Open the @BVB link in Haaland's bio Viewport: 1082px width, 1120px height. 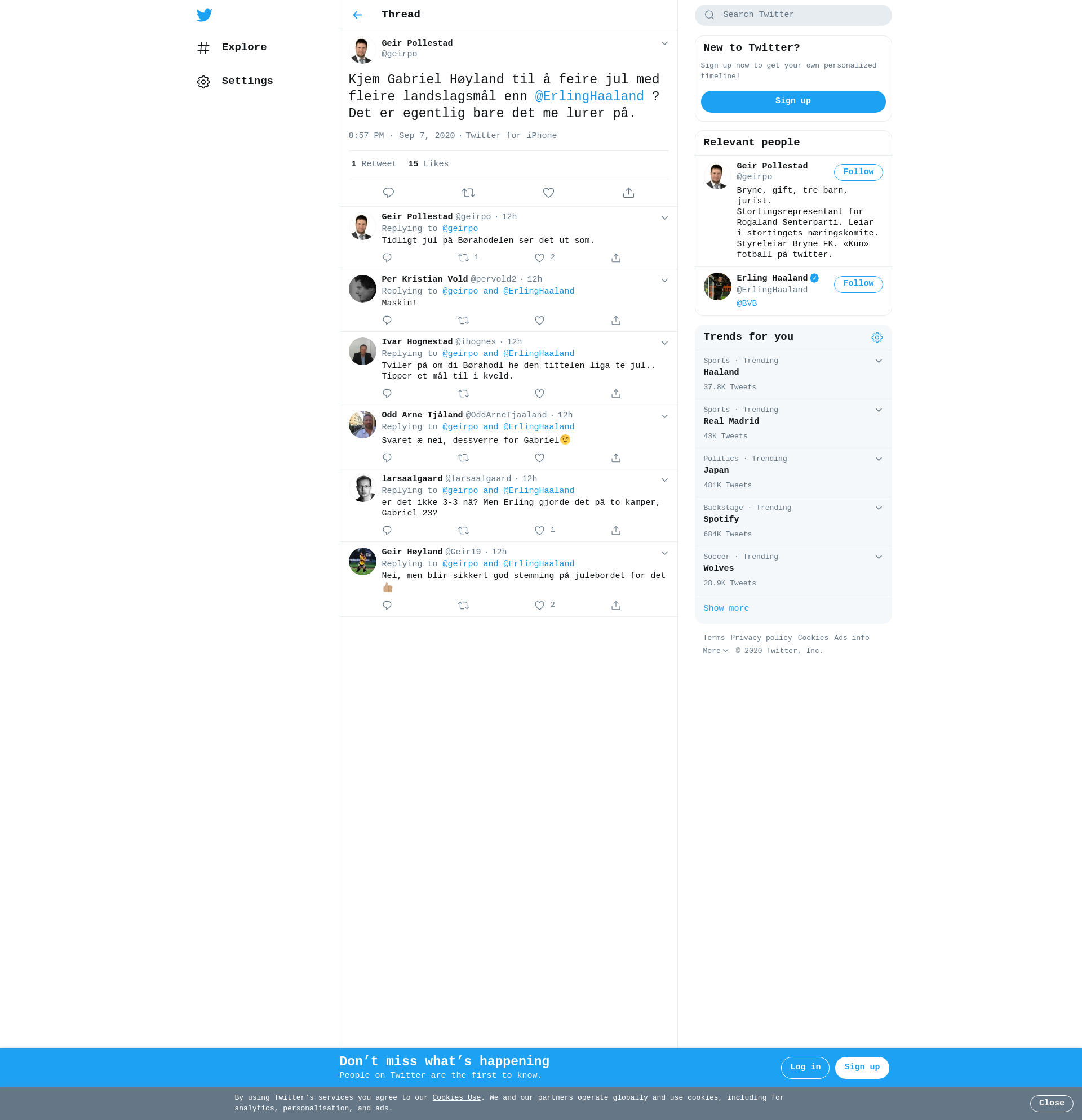pyautogui.click(x=747, y=304)
